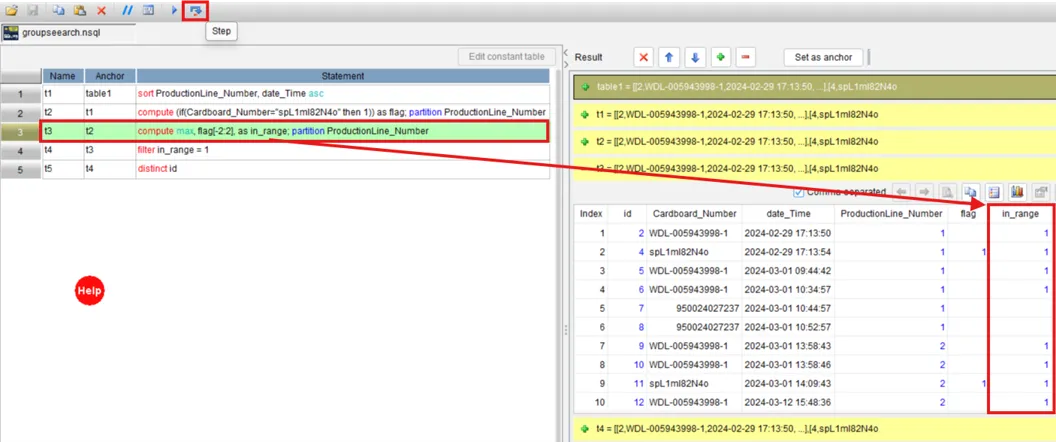Image resolution: width=1056 pixels, height=442 pixels.
Task: Expand the t2 result row
Action: tap(585, 142)
